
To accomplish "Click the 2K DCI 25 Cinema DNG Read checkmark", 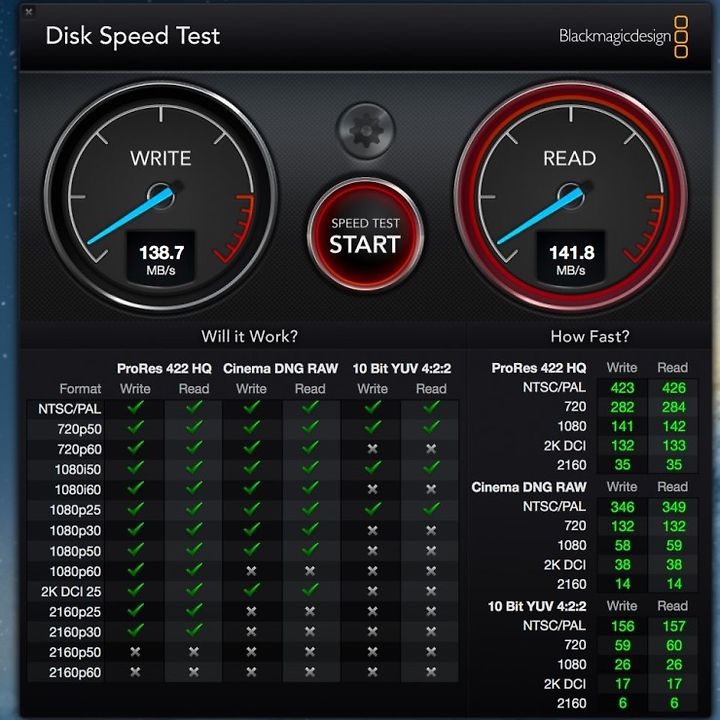I will [310, 589].
